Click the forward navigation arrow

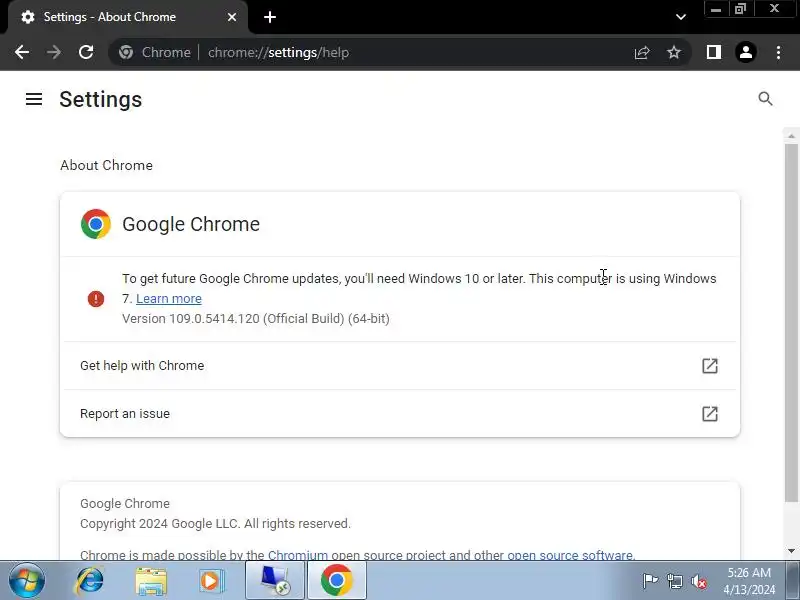[54, 52]
